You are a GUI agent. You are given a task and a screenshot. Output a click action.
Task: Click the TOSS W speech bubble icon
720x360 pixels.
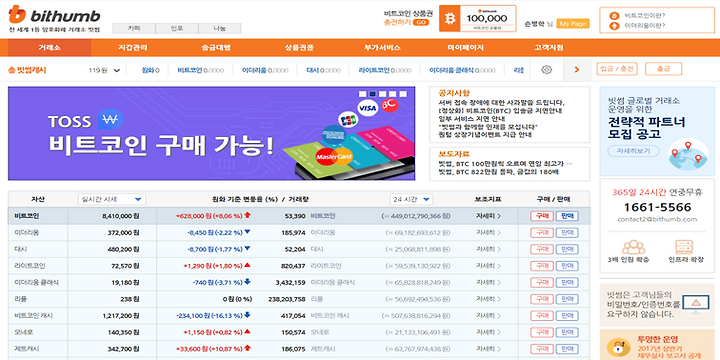(x=110, y=119)
